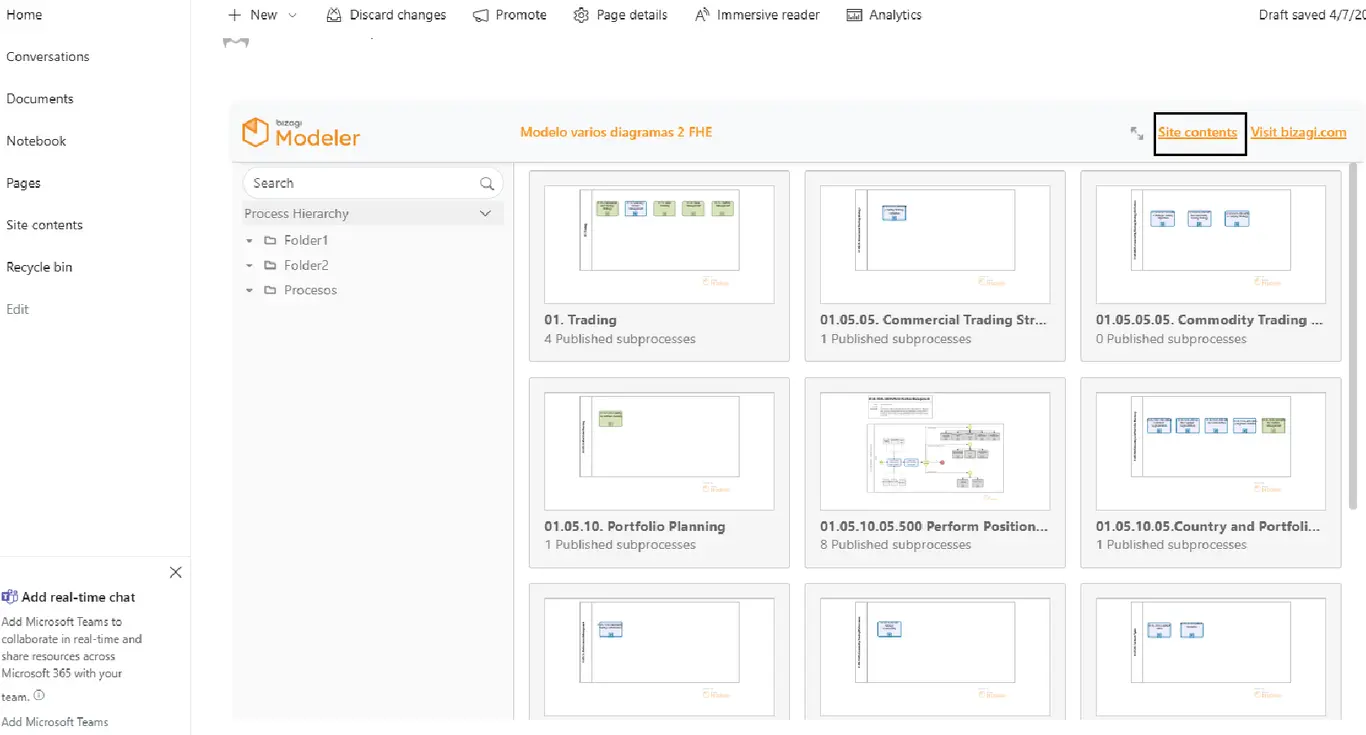The height and width of the screenshot is (735, 1366).
Task: Click the Bizagi Modeler logo
Action: tap(301, 132)
